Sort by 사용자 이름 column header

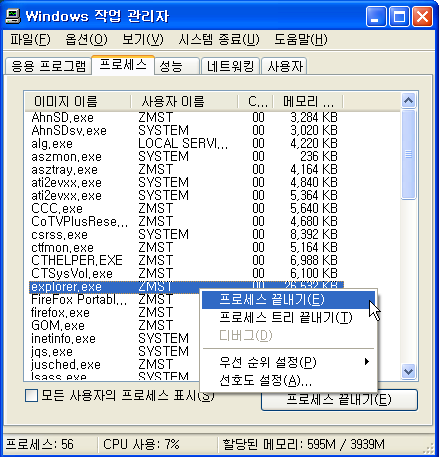(x=184, y=101)
